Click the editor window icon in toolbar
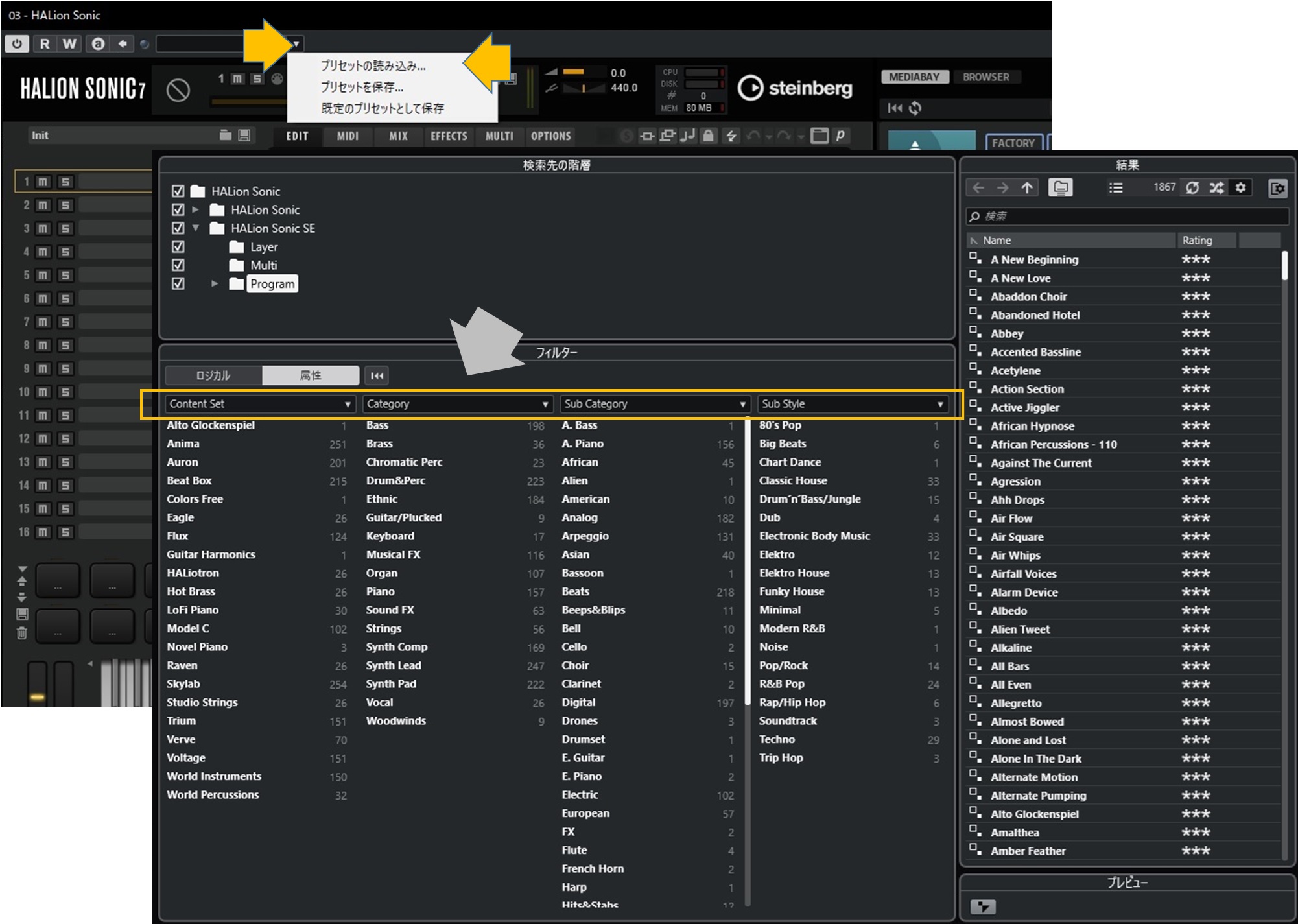1298x924 pixels. [x=820, y=136]
